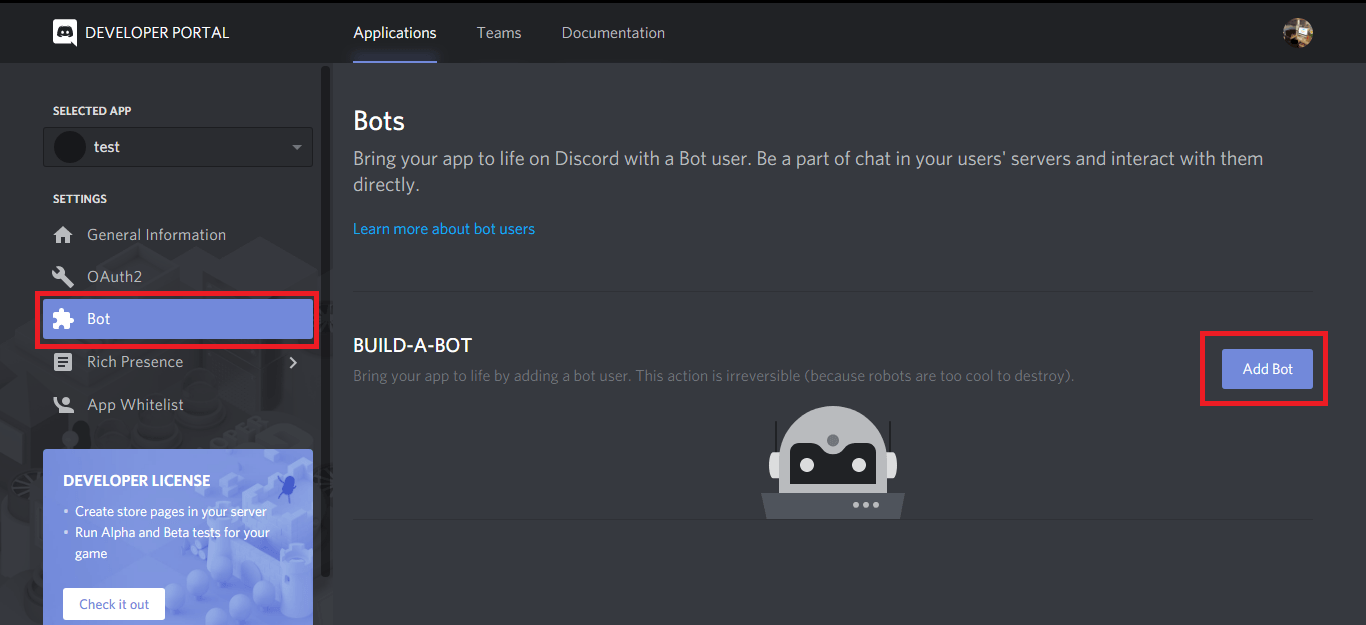
Task: Click the Add Bot button
Action: (1268, 369)
